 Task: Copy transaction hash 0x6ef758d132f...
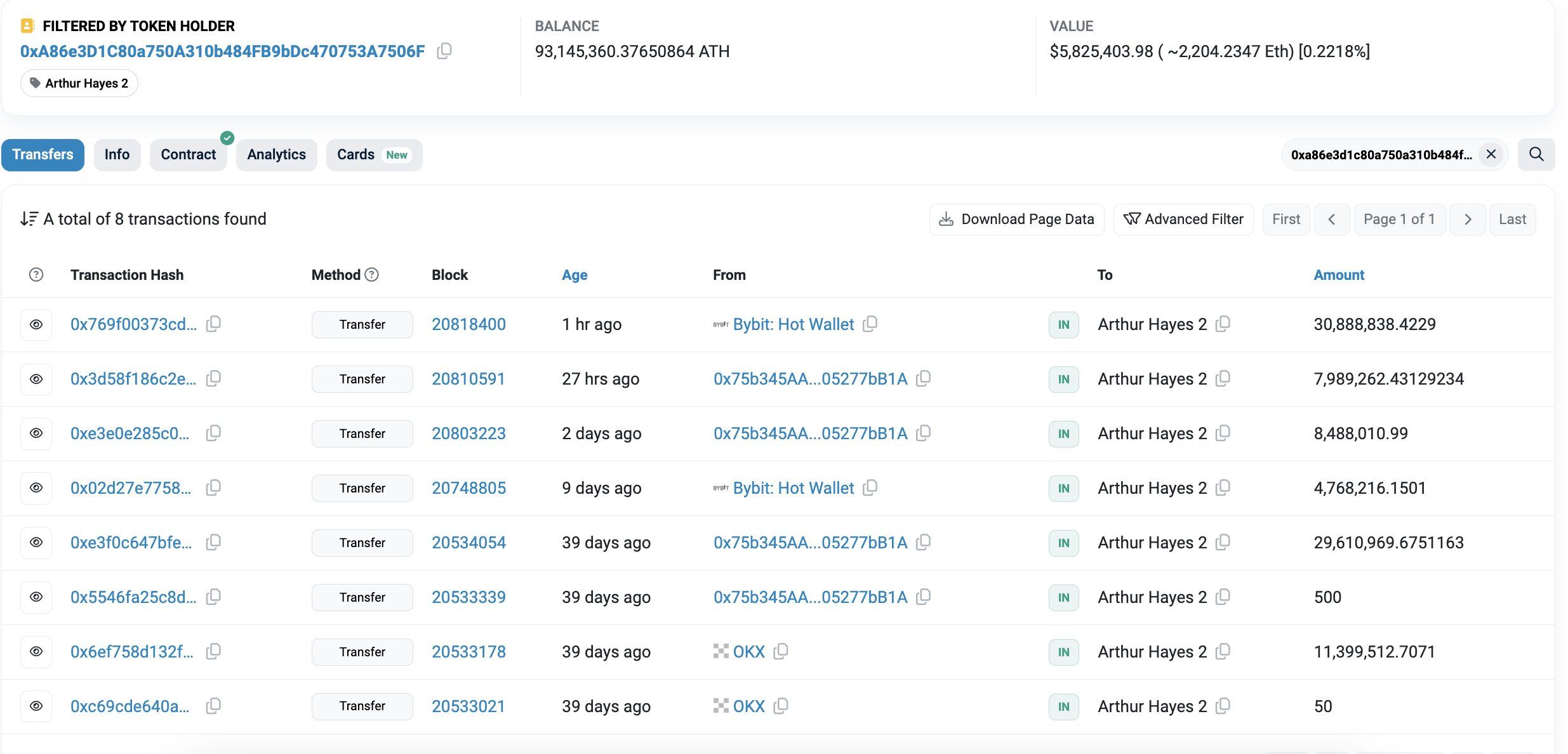click(x=214, y=651)
